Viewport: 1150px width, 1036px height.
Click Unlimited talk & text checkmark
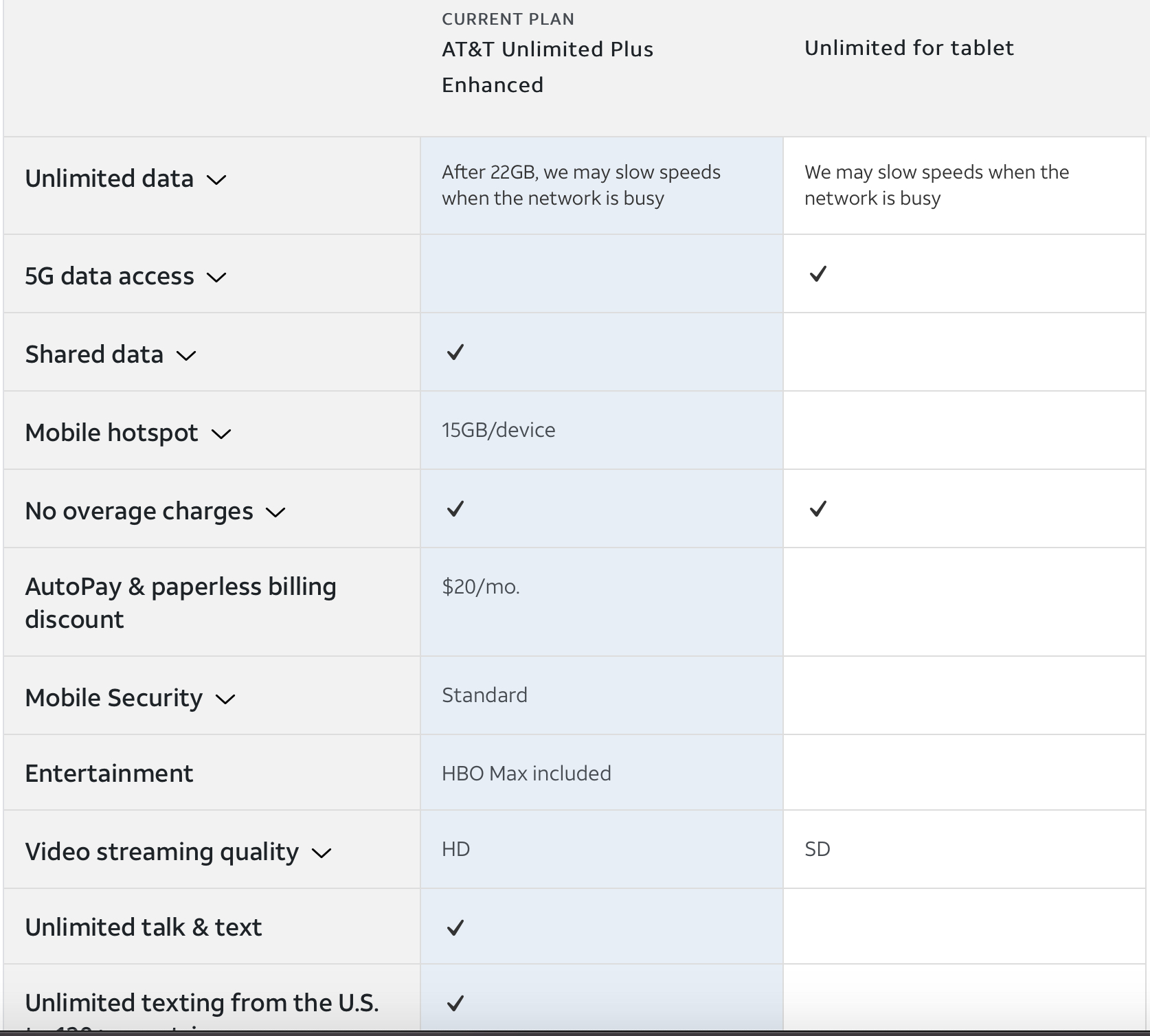pyautogui.click(x=455, y=928)
